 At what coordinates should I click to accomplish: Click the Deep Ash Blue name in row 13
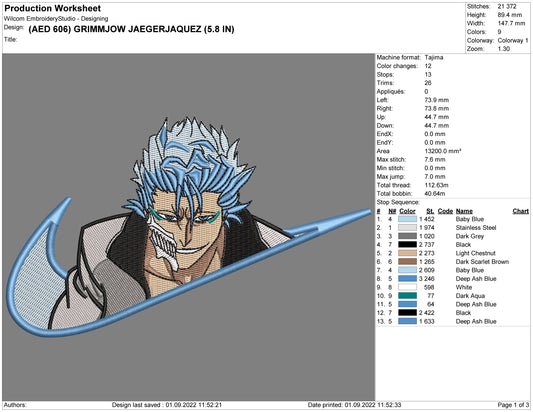(x=476, y=321)
